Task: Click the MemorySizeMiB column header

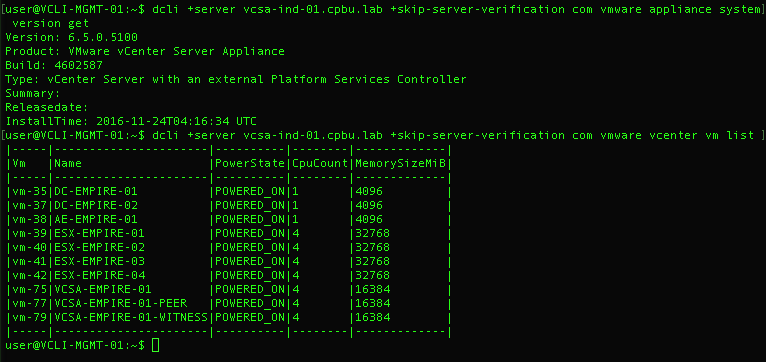Action: (x=401, y=163)
